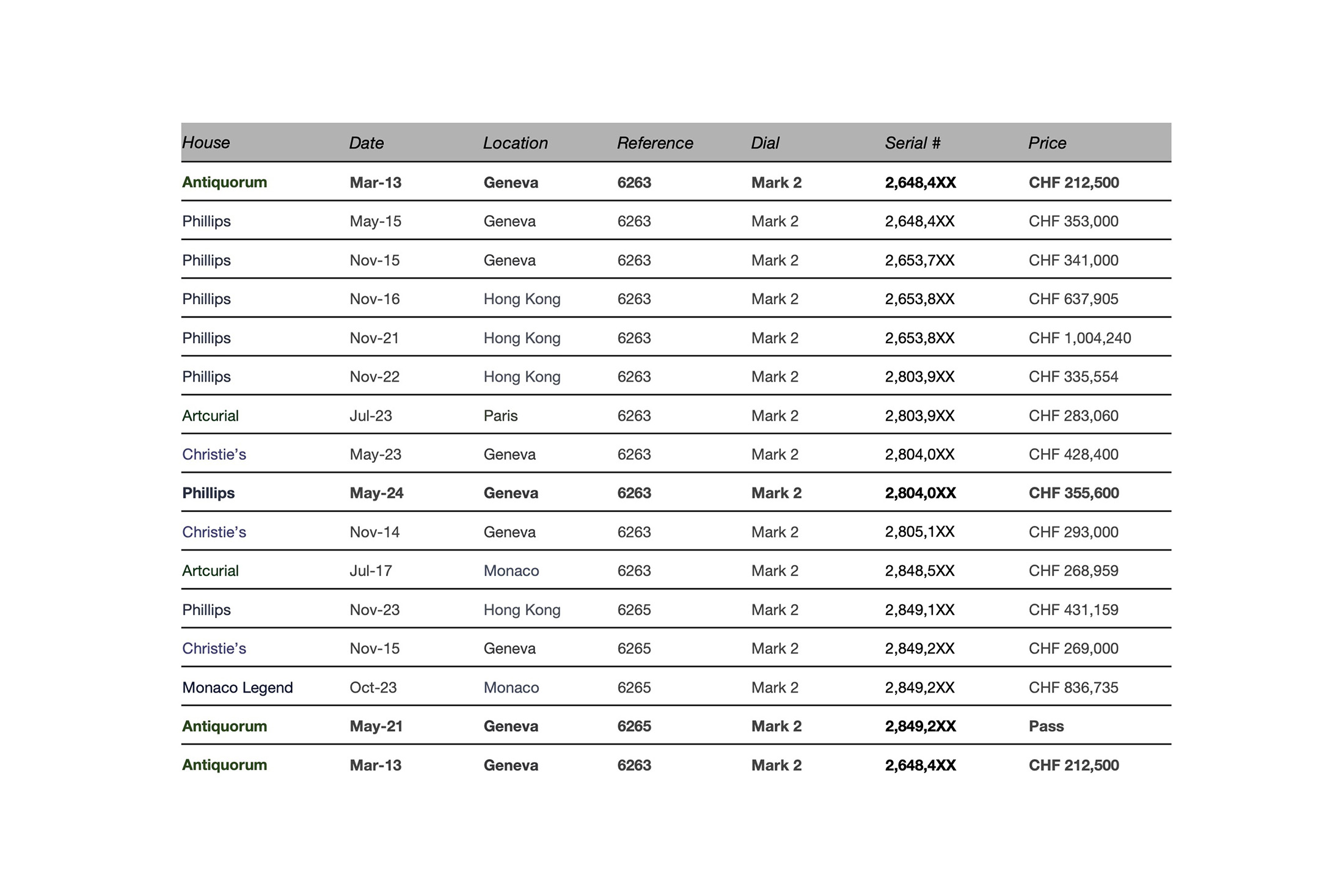The height and width of the screenshot is (896, 1344).
Task: Click the bold Phillips May-24 house cell
Action: pos(208,493)
